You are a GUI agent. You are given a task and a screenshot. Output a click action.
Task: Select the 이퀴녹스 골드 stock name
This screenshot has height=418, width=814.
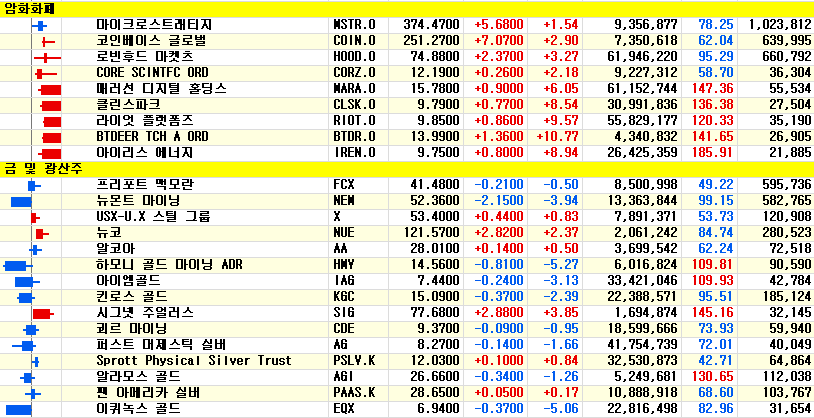pyautogui.click(x=139, y=409)
